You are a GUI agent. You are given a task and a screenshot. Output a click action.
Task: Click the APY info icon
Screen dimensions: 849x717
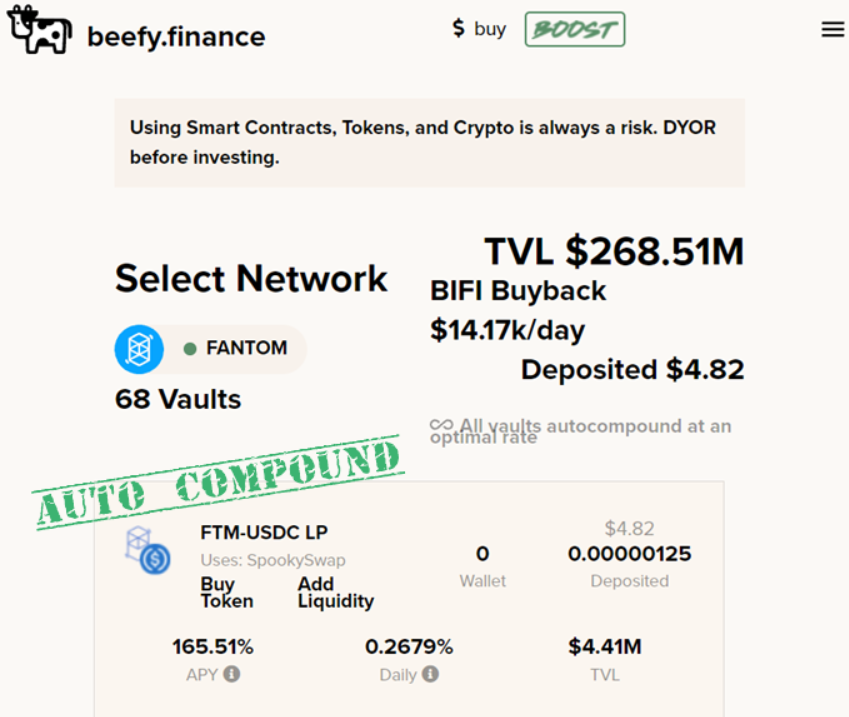[232, 674]
